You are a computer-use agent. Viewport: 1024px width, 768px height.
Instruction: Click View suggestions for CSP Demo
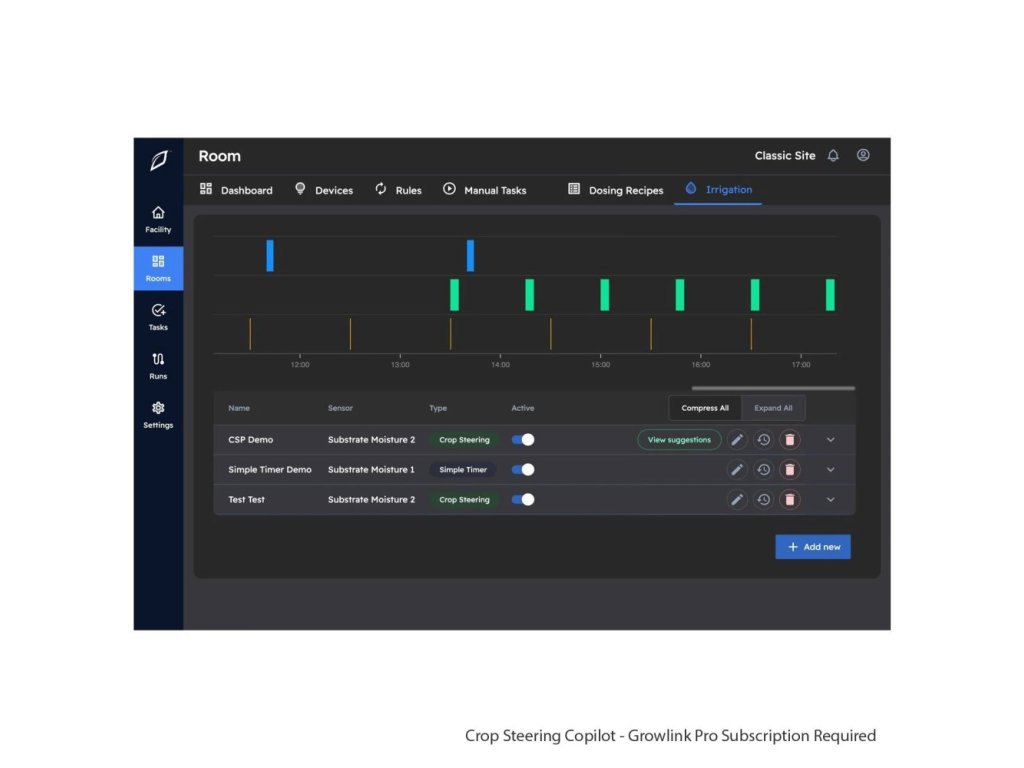[679, 440]
